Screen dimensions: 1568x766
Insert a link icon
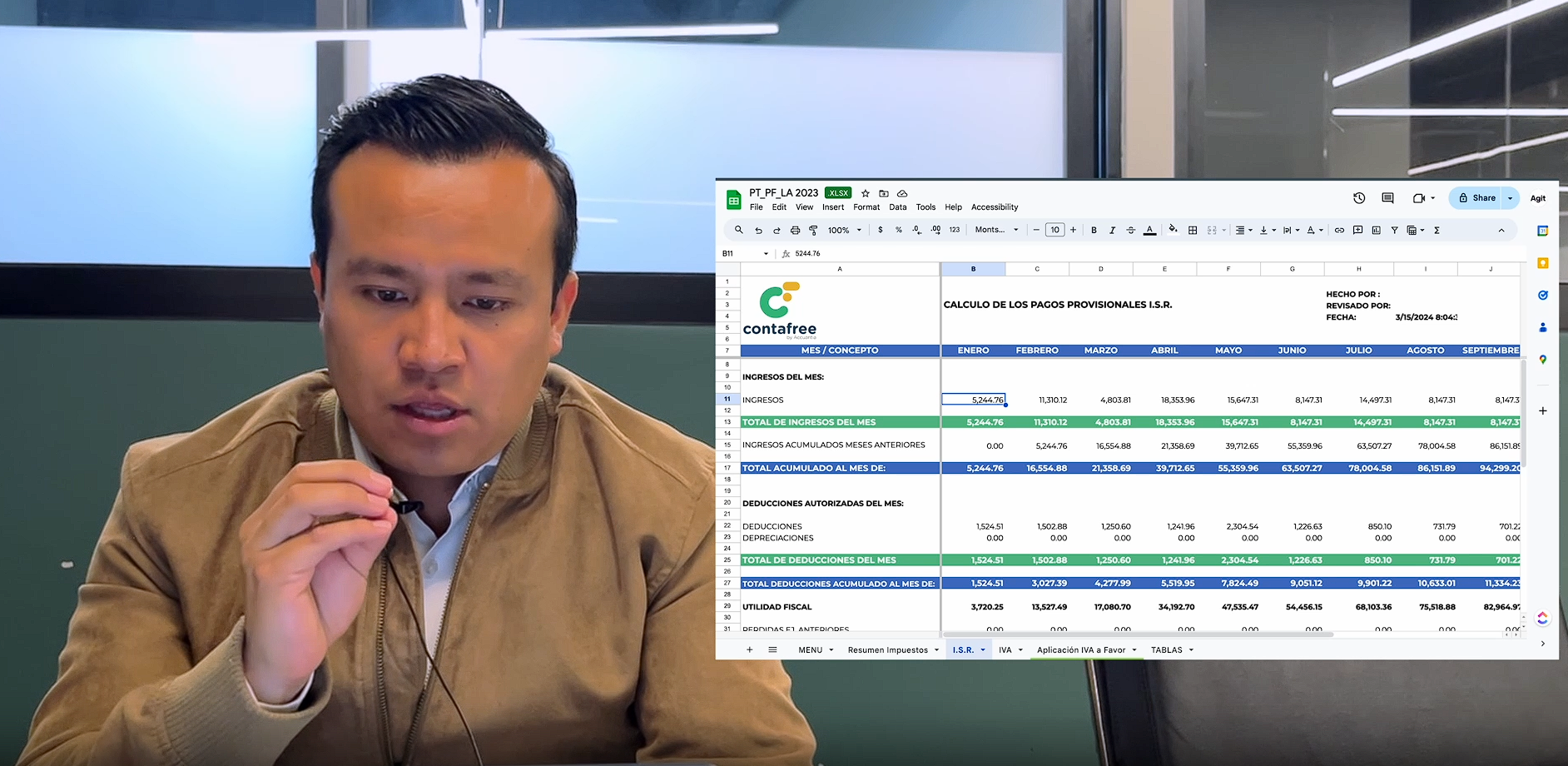point(1339,231)
